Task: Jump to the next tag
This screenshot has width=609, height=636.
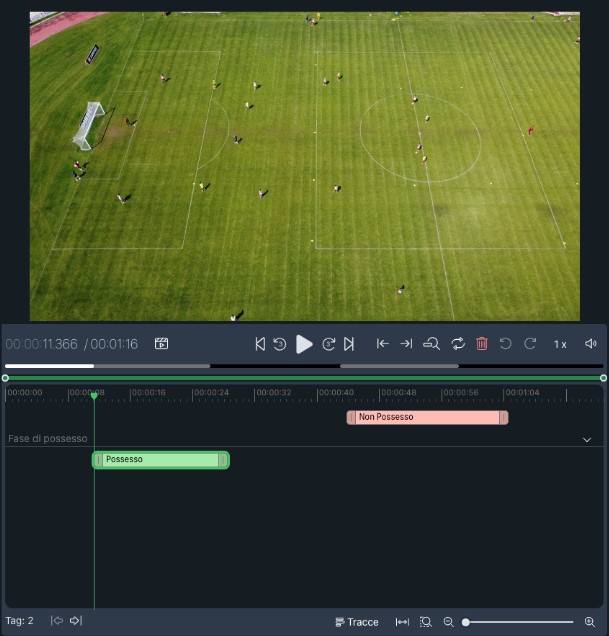Action: point(349,344)
